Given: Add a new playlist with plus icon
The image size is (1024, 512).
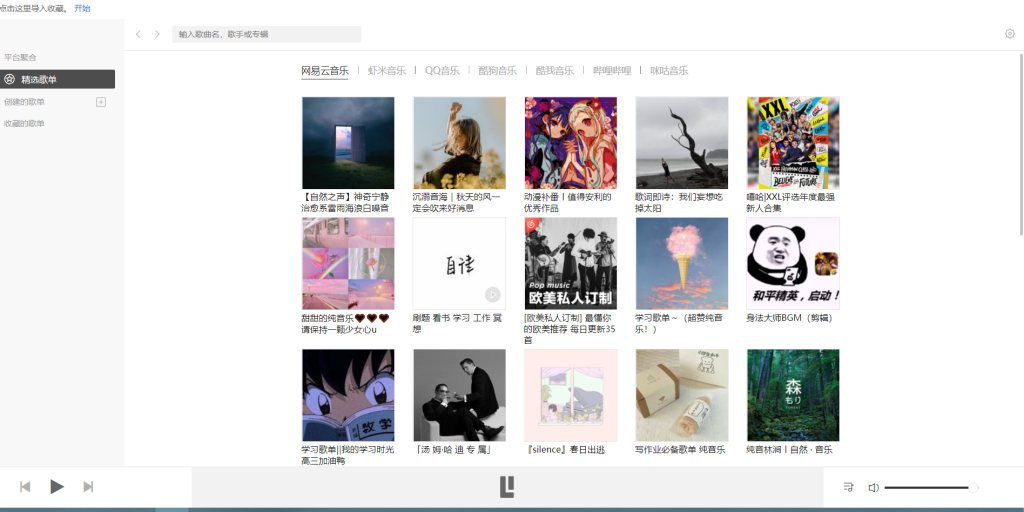Looking at the screenshot, I should (x=101, y=102).
